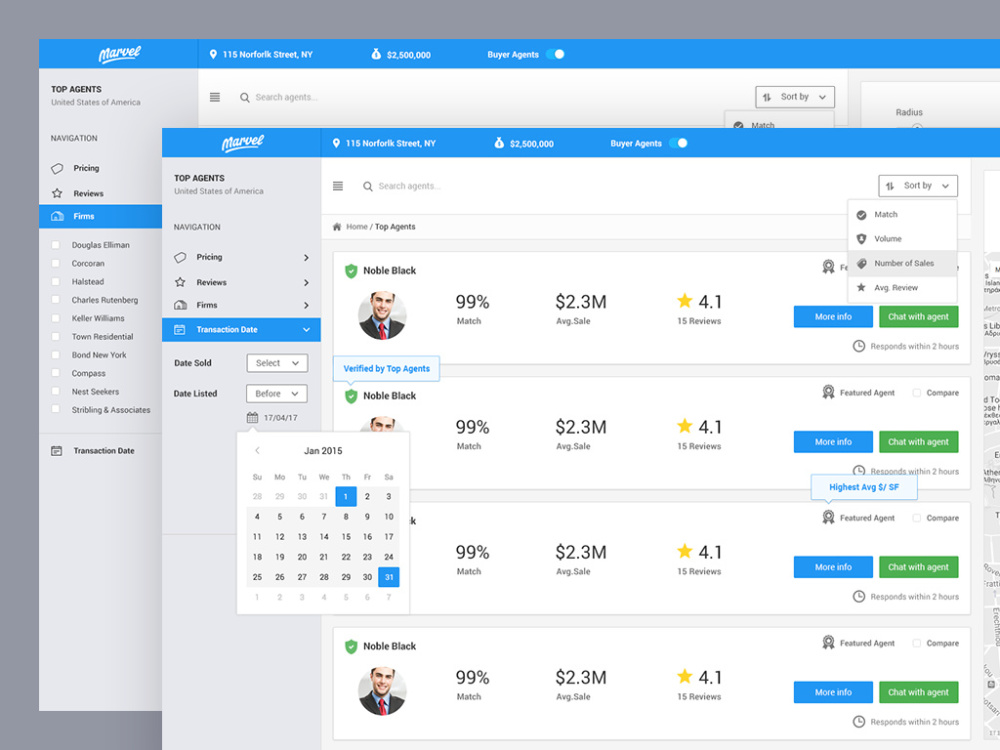
Task: Open Sort by dropdown in back window
Action: pyautogui.click(x=795, y=97)
